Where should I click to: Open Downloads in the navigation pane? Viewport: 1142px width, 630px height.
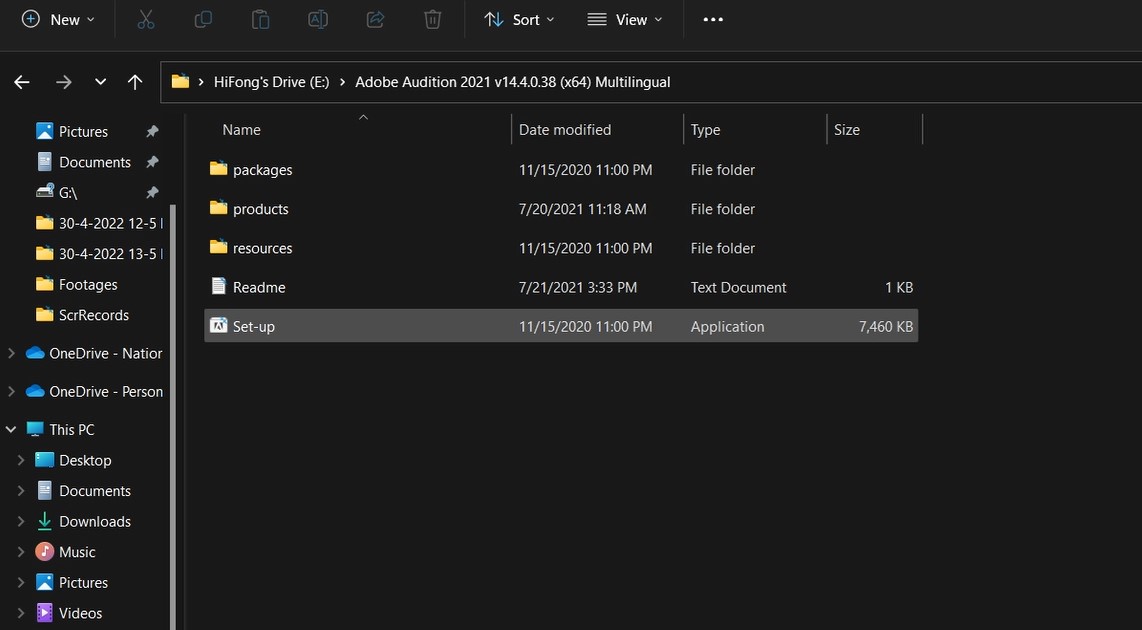(x=95, y=522)
